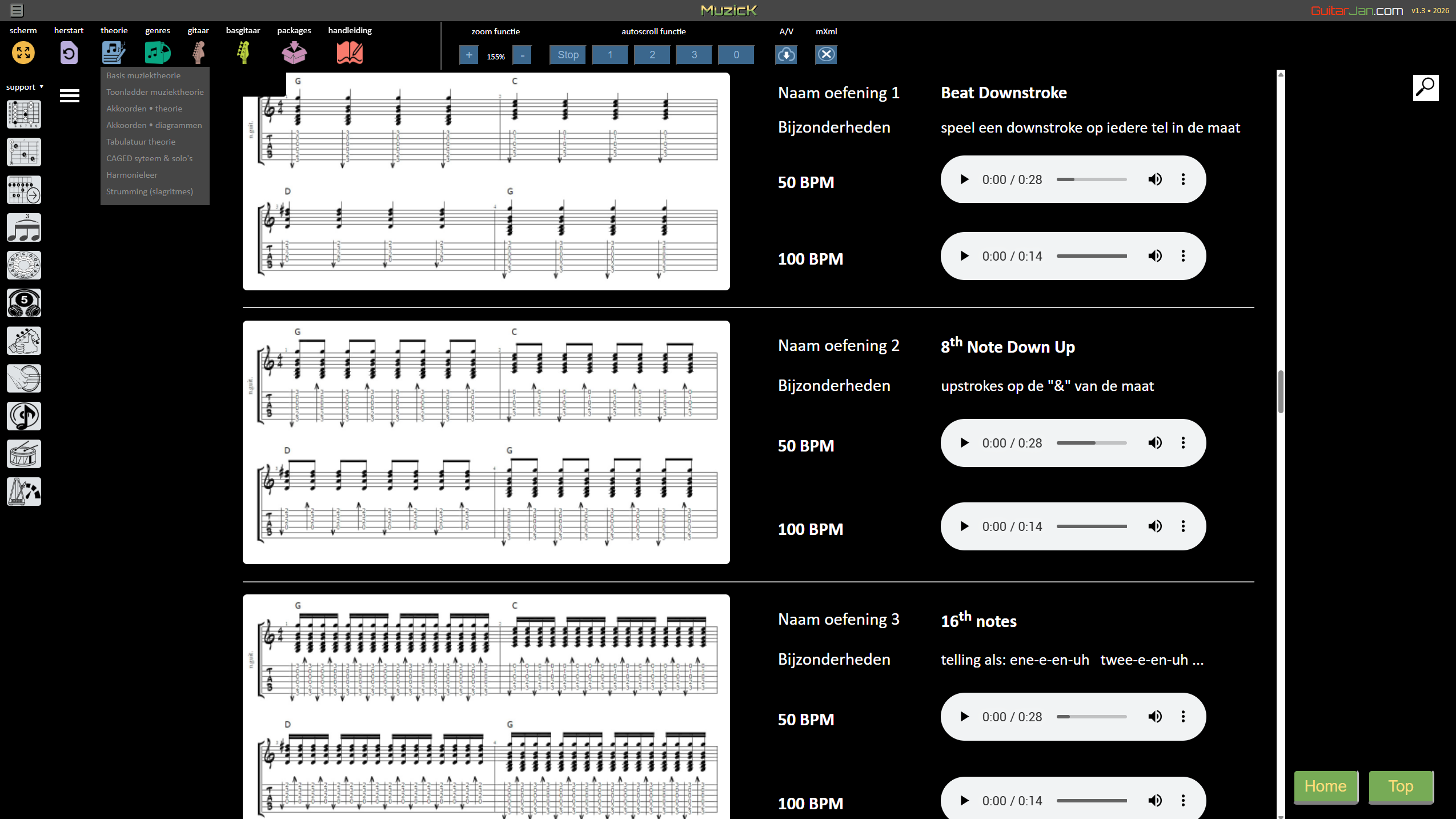Choose Strumming (slagritmes) menu entry
1456x819 pixels.
click(150, 191)
